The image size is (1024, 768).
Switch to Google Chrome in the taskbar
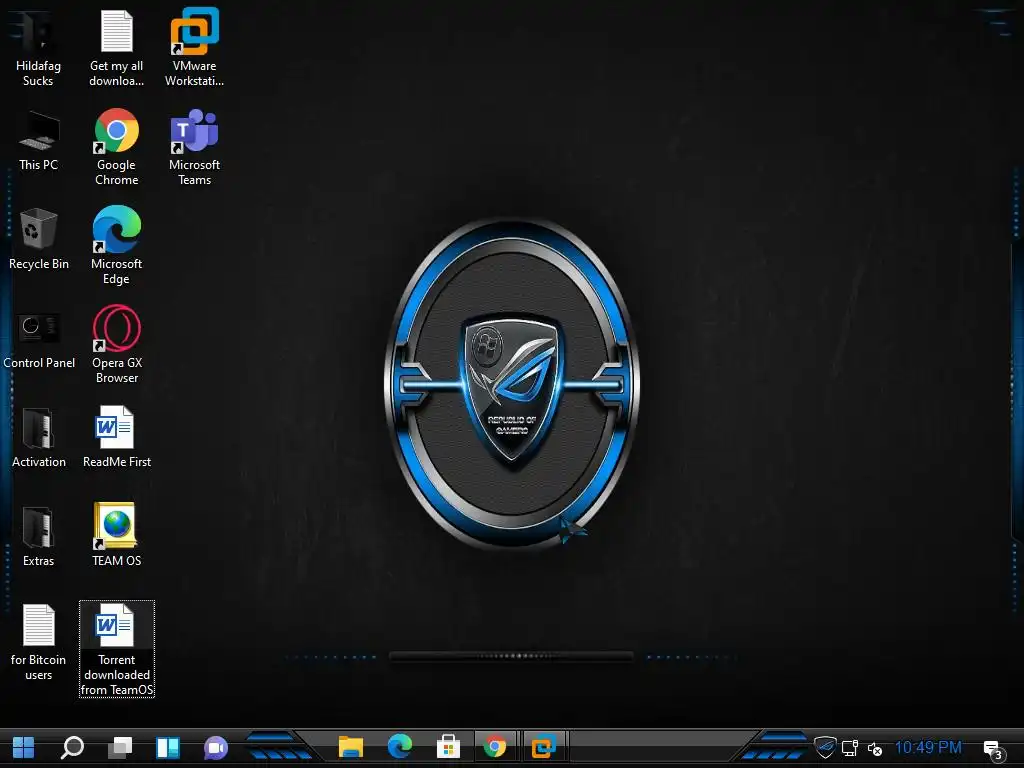click(495, 746)
